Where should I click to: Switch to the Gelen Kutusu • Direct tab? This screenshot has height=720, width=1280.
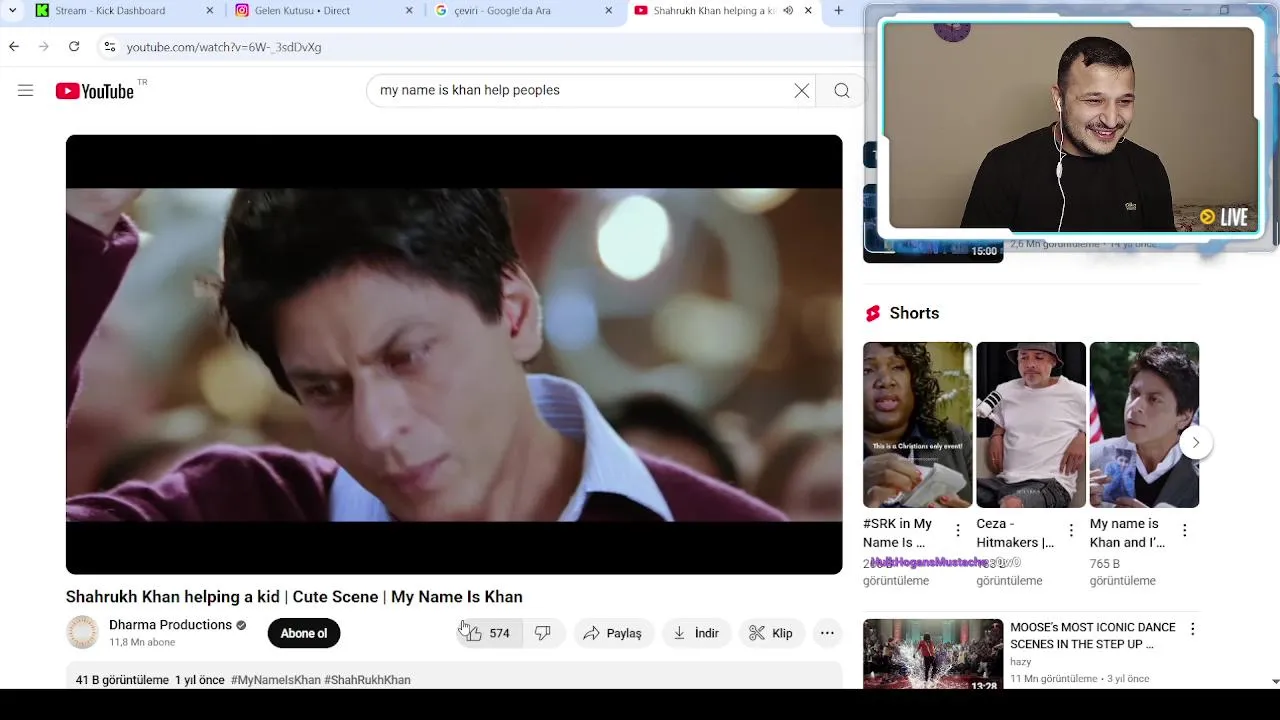325,11
